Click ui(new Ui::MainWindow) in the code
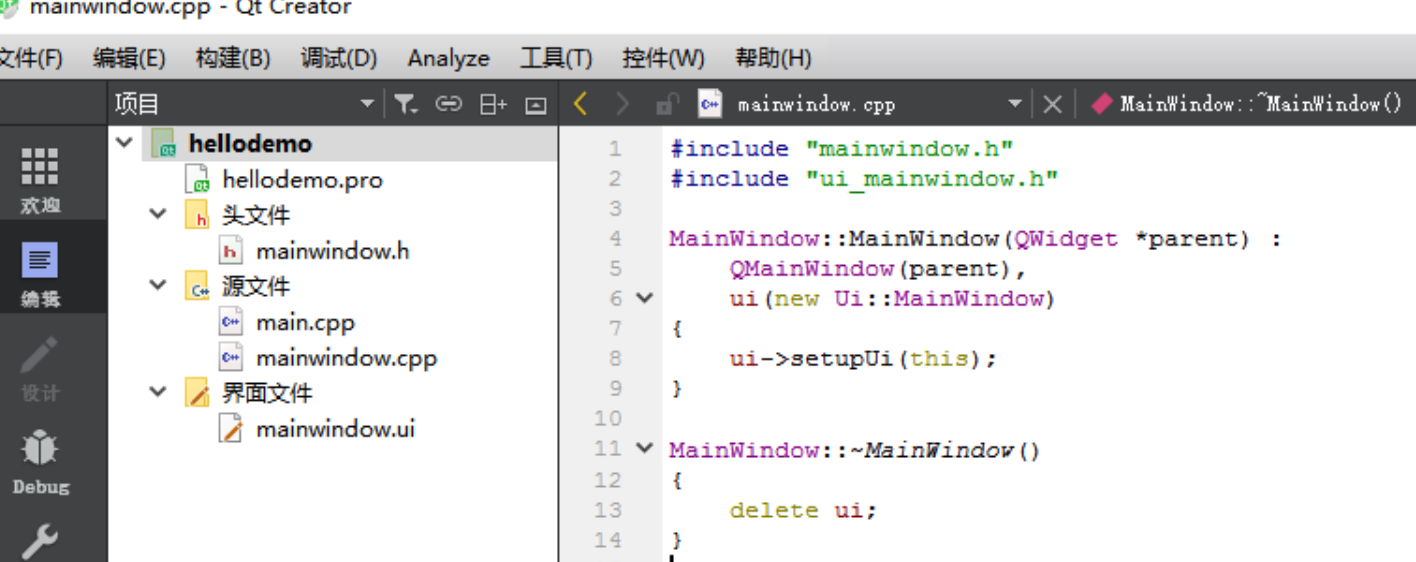The image size is (1416, 562). pos(893,298)
